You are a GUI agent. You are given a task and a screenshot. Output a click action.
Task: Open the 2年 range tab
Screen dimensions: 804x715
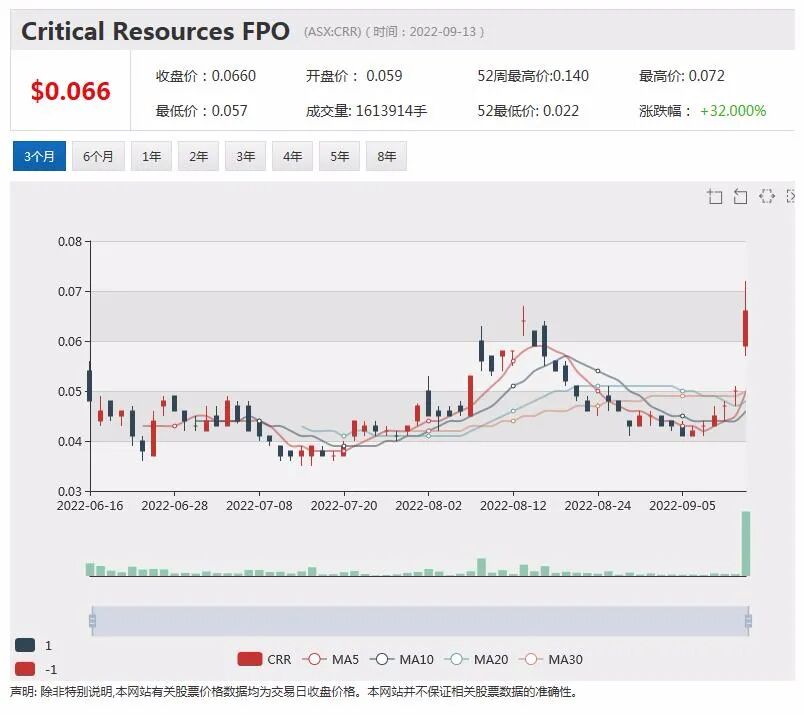point(198,156)
